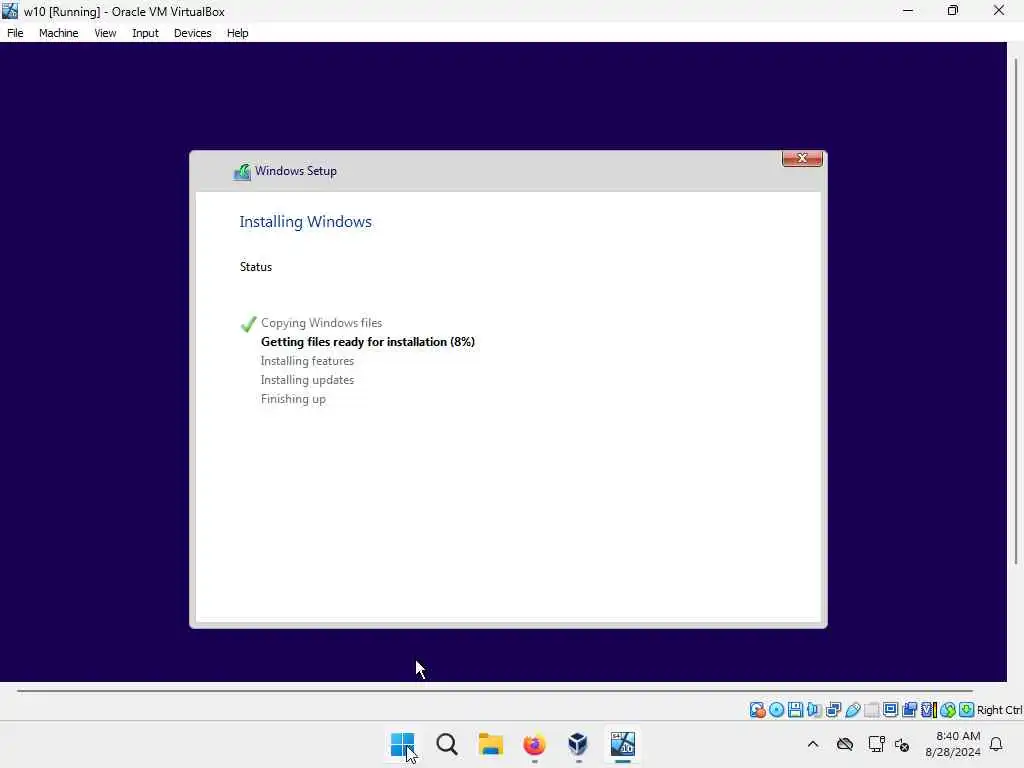The image size is (1024, 768).
Task: Click the 'Installing features' status line
Action: click(307, 360)
